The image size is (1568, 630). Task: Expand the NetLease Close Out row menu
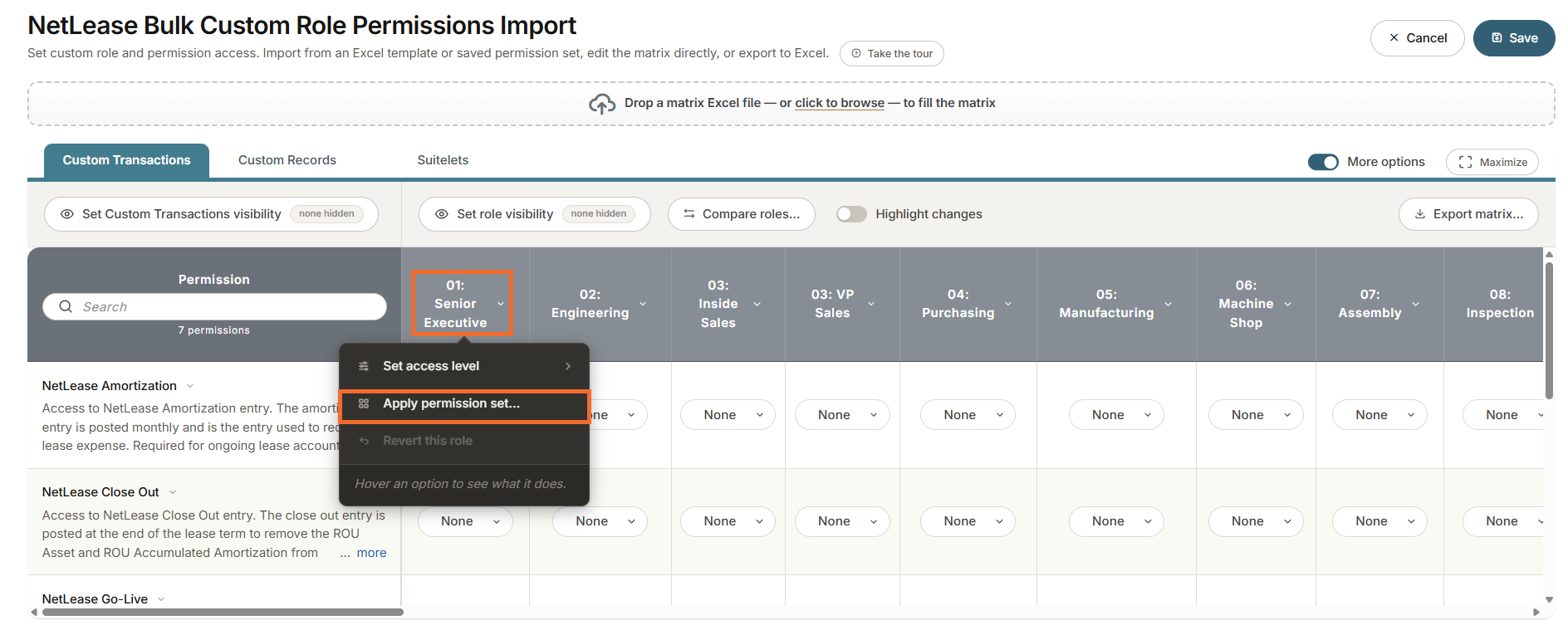[x=173, y=492]
